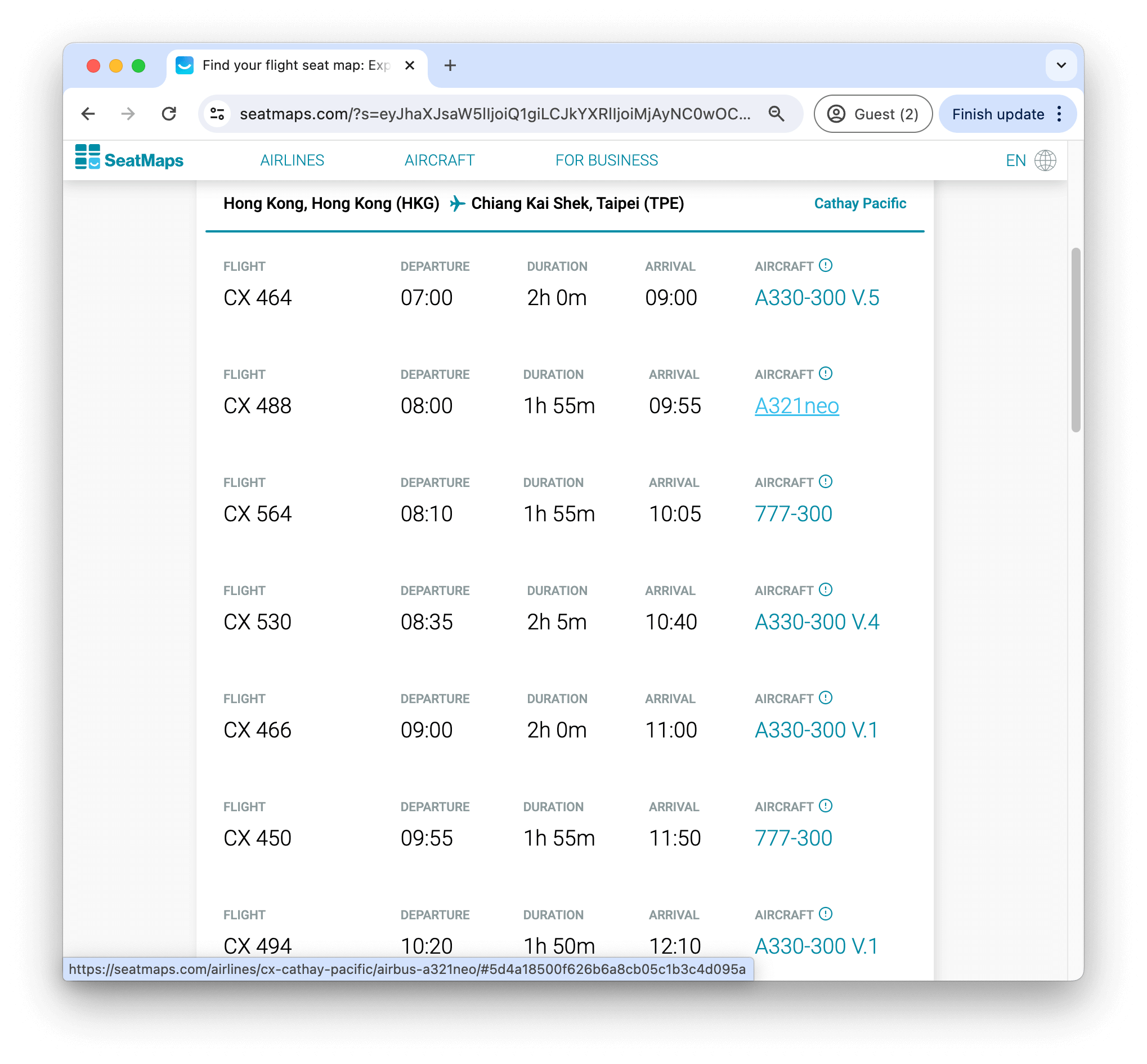This screenshot has height=1064, width=1147.
Task: Close the seat map browser tab
Action: 410,66
